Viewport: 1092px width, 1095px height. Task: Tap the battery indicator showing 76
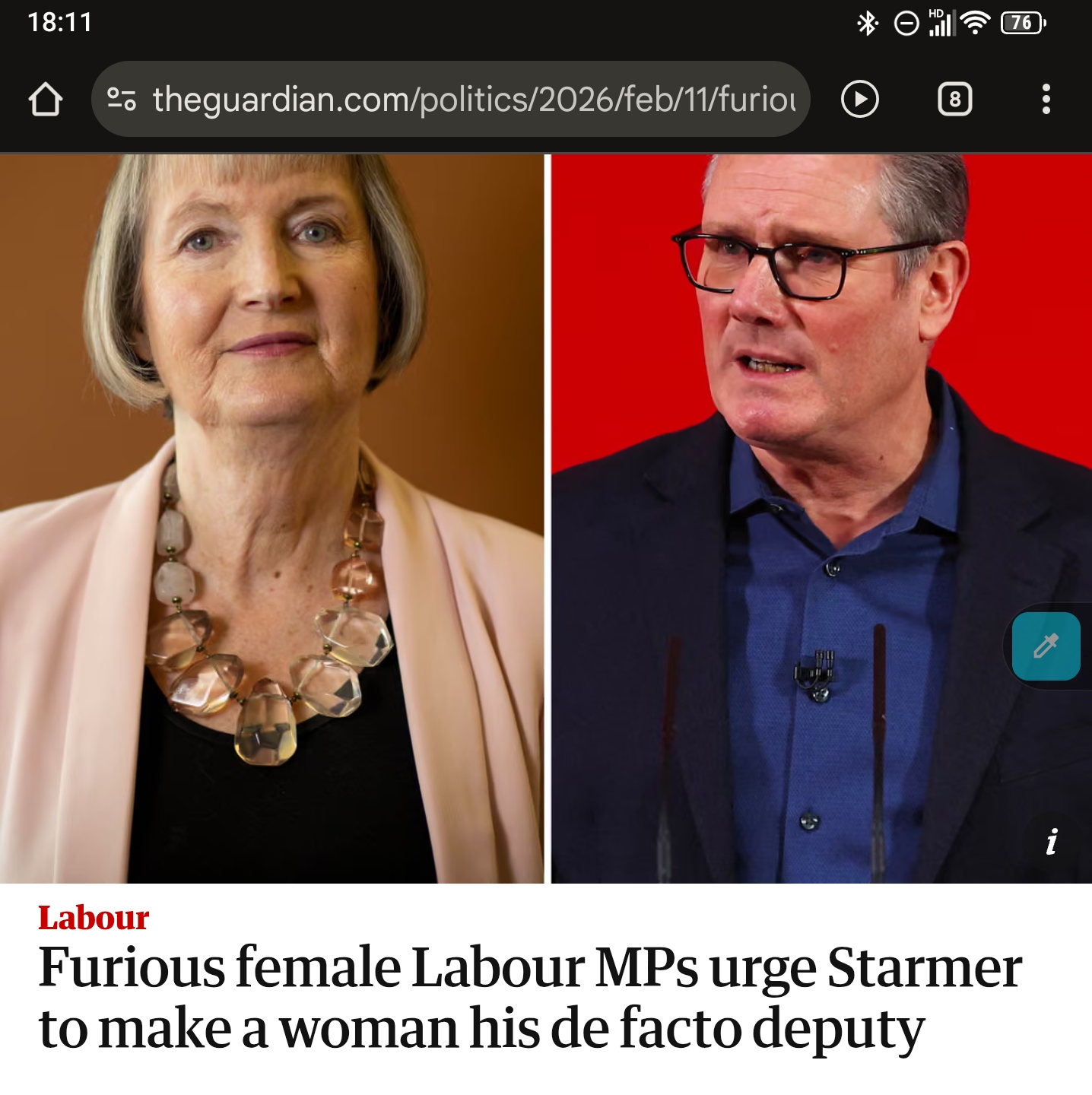[1024, 24]
